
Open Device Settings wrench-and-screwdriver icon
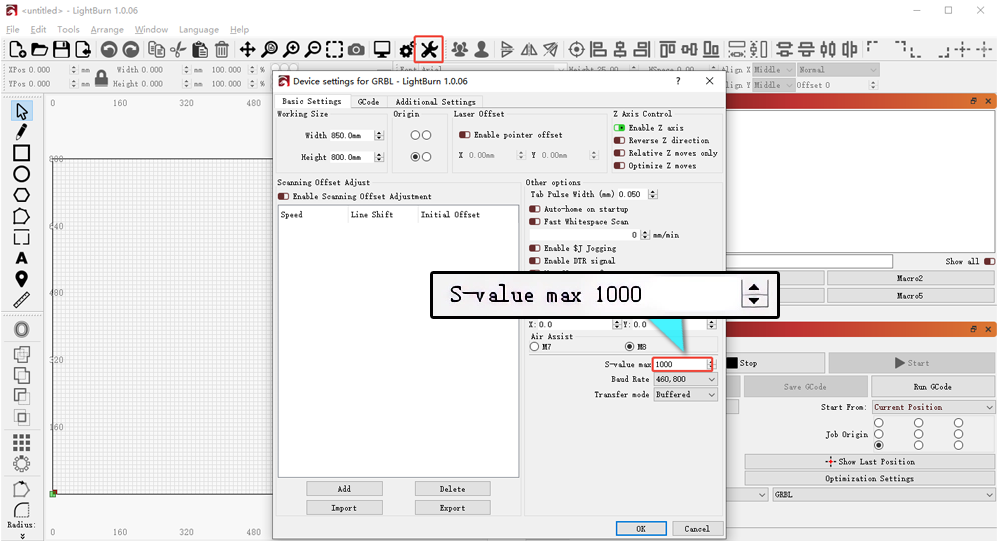[x=428, y=50]
